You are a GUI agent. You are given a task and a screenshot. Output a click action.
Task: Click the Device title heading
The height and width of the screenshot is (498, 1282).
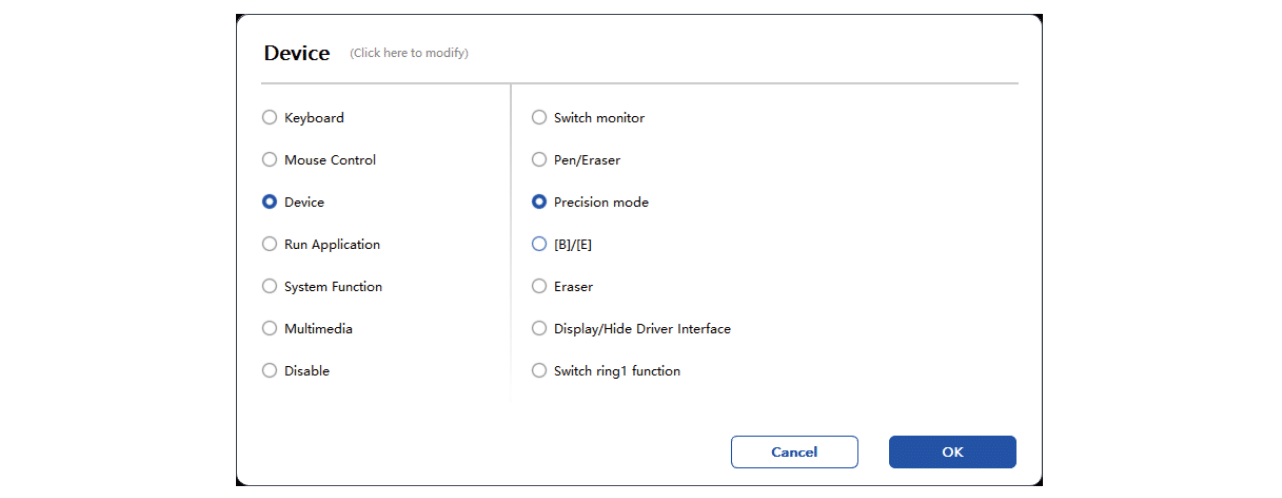tap(297, 53)
